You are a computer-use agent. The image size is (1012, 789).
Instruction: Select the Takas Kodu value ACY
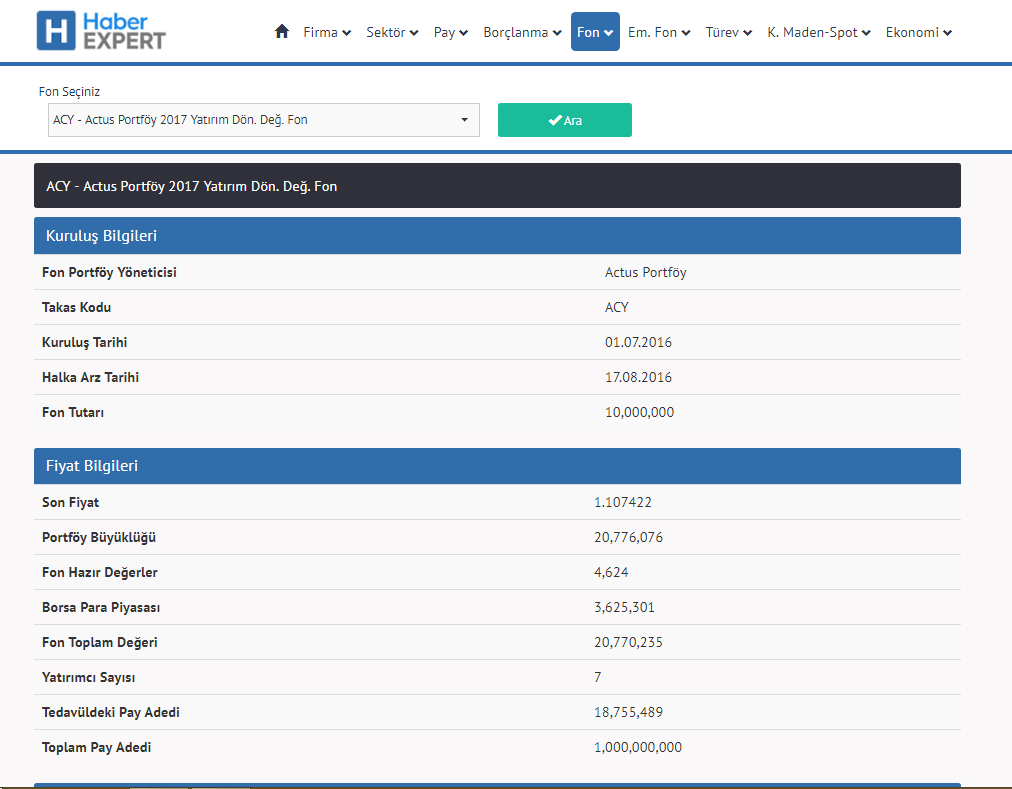tap(616, 307)
